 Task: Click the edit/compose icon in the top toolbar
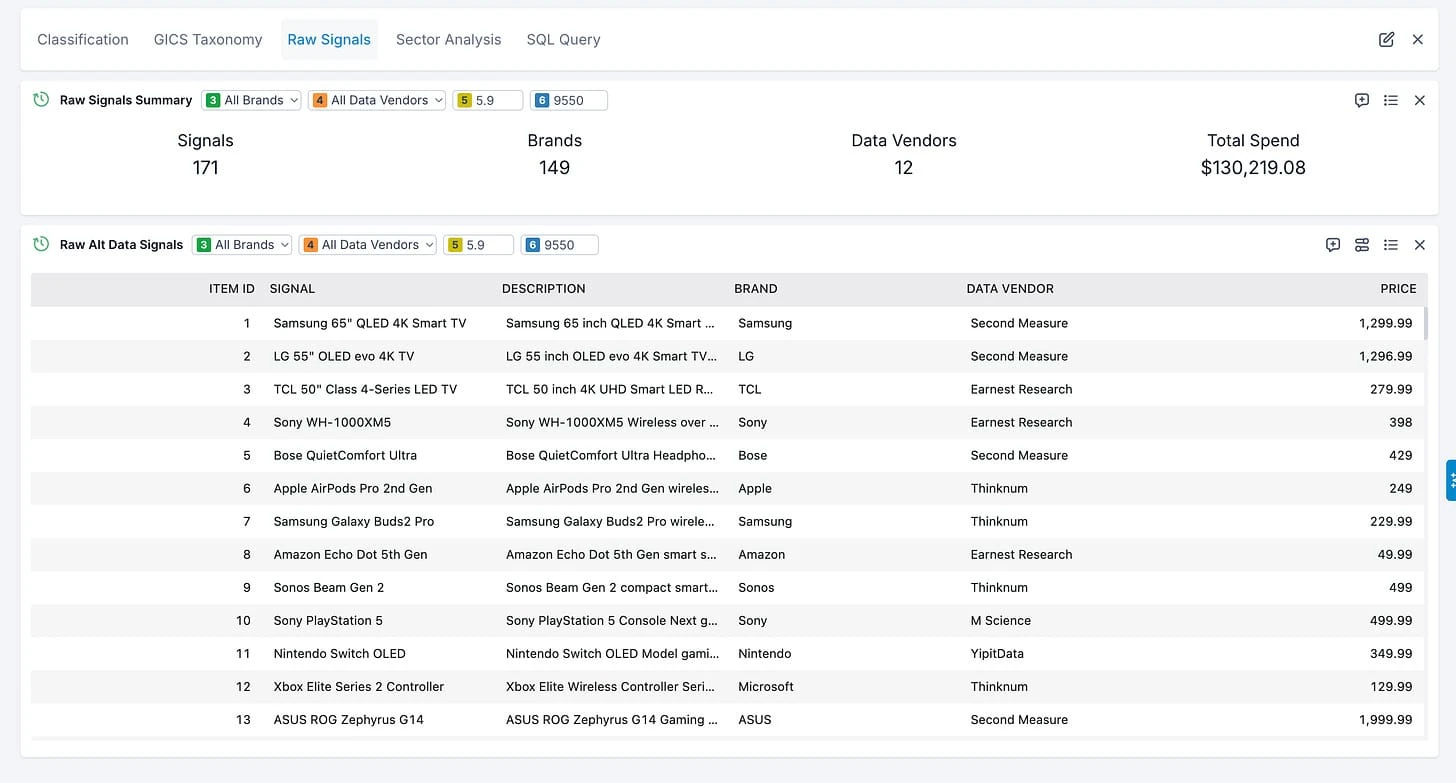tap(1386, 39)
